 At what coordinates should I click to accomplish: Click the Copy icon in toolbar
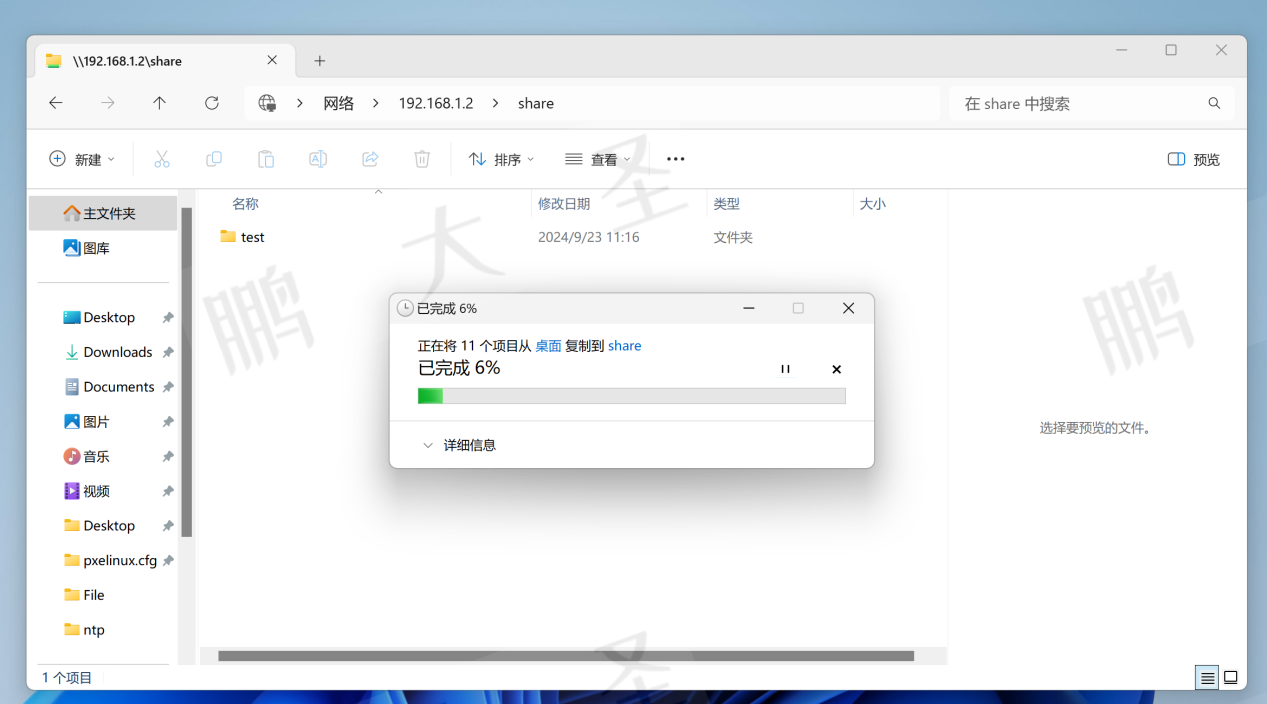214,159
